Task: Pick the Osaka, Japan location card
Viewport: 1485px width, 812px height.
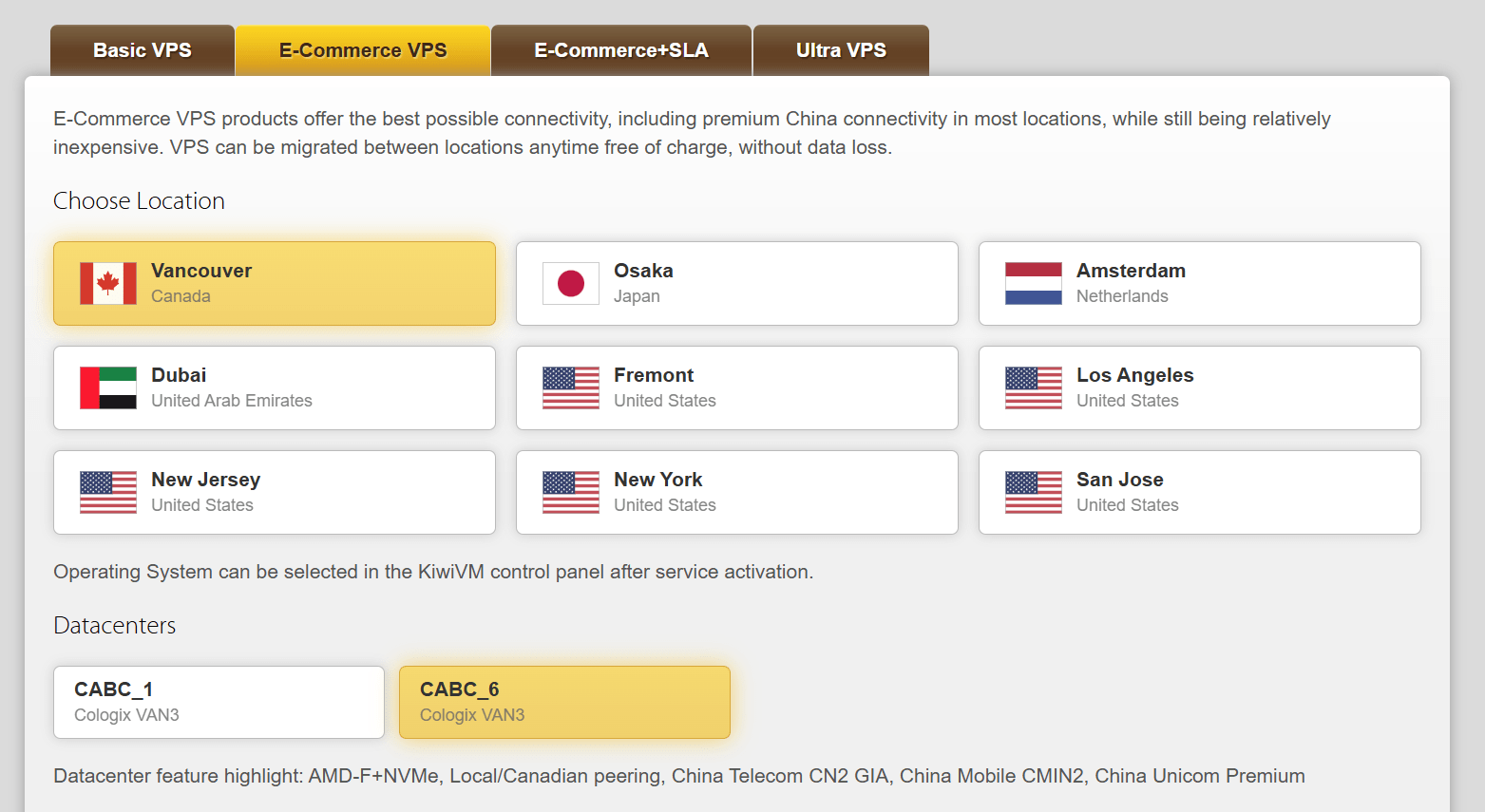Action: pos(737,283)
